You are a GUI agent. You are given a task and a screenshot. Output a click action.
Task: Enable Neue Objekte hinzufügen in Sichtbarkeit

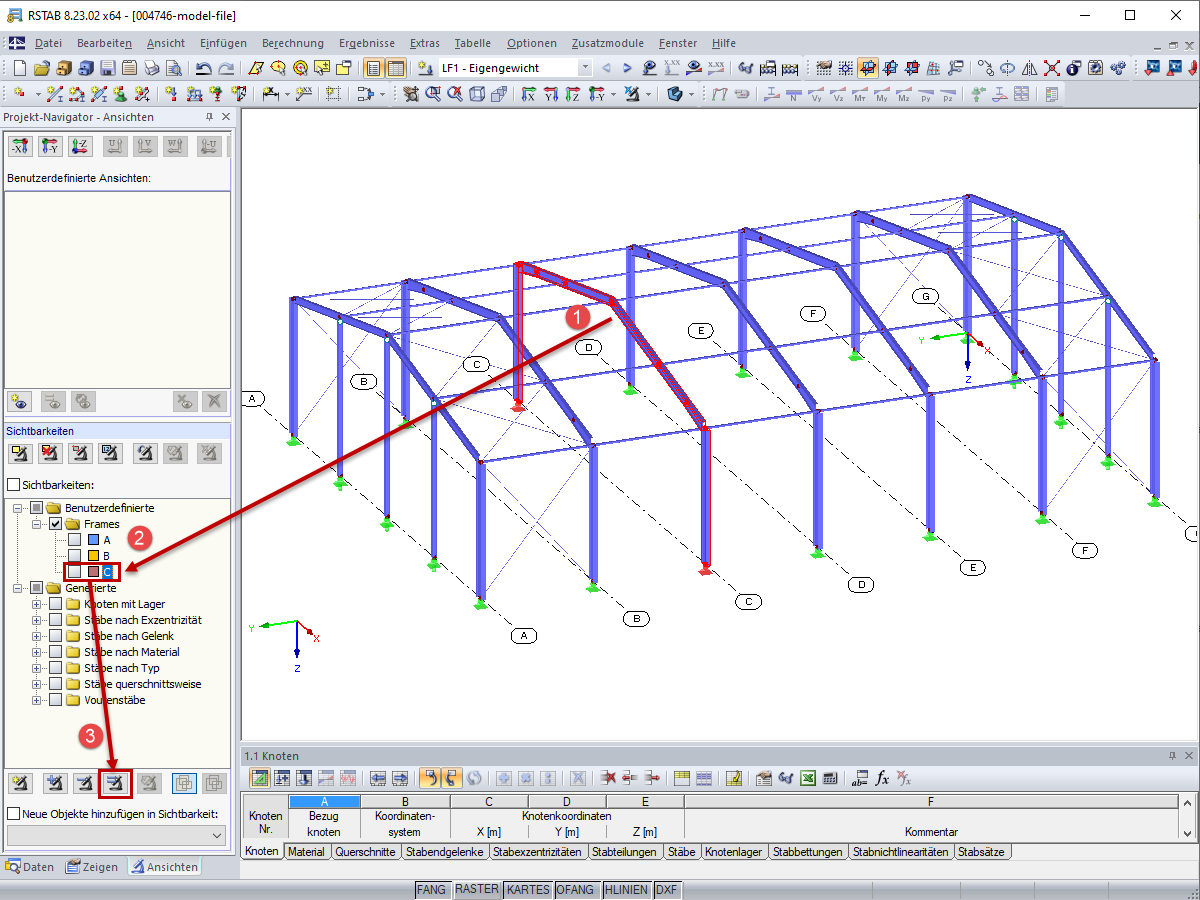[13, 813]
